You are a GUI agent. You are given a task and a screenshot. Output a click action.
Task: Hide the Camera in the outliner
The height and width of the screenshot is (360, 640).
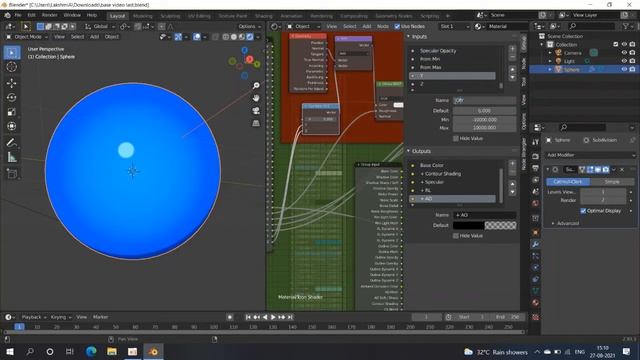point(624,53)
